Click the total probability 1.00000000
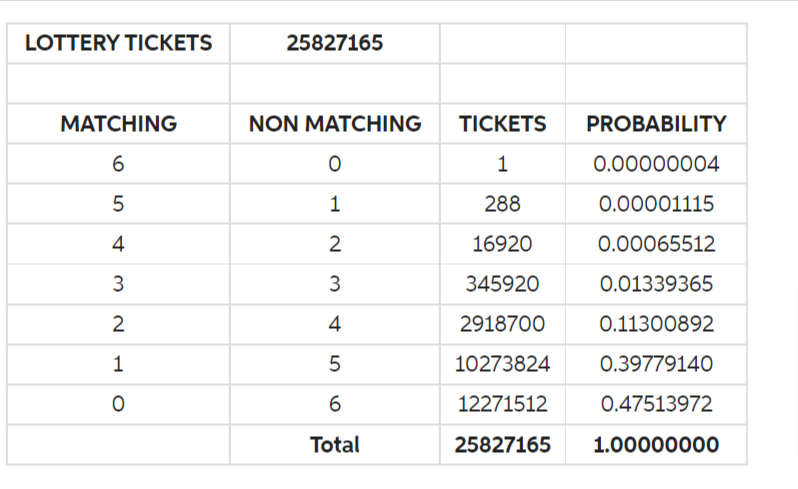 pos(656,445)
